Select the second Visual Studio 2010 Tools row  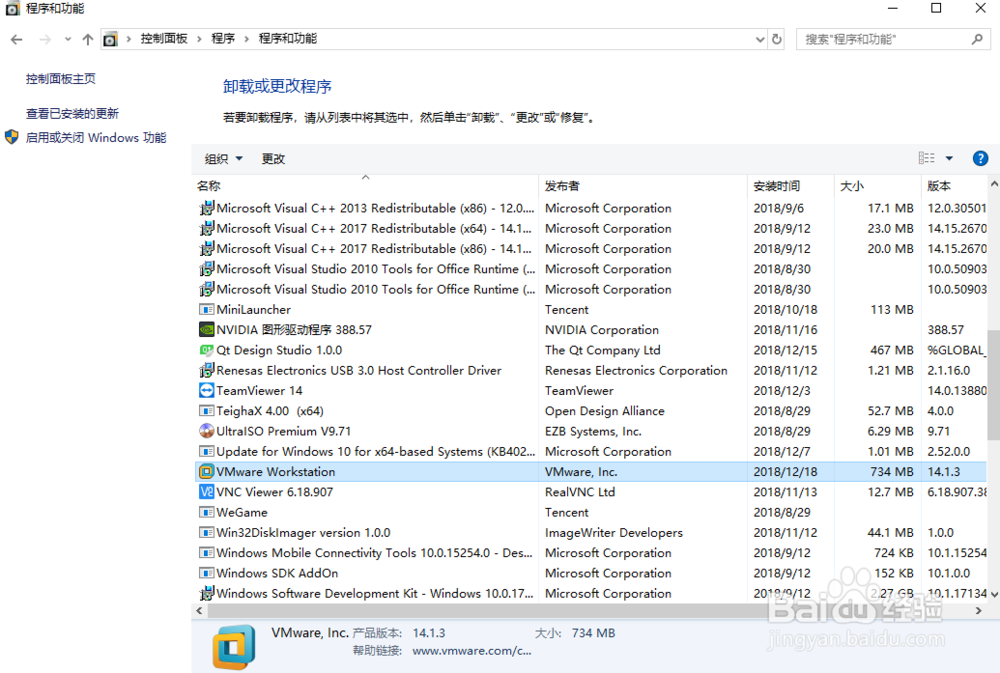point(590,290)
